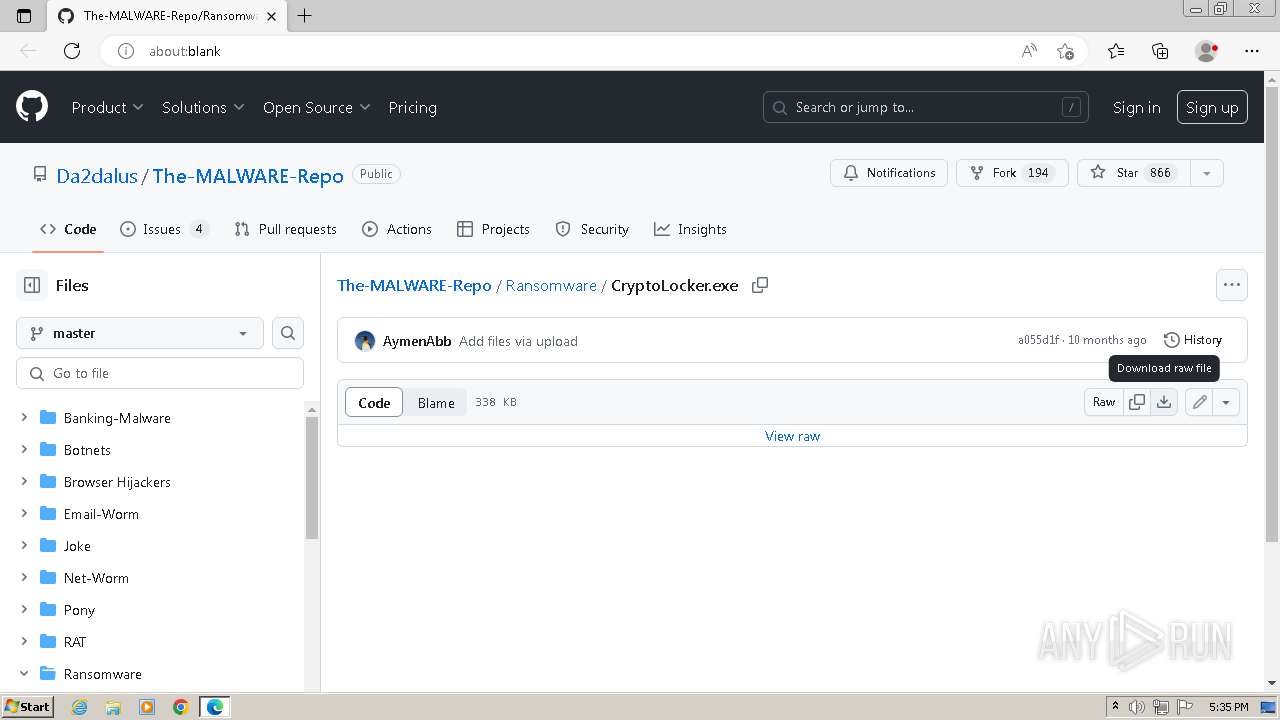Viewport: 1280px width, 720px height.
Task: Open Solutions navigation dropdown
Action: [x=203, y=107]
